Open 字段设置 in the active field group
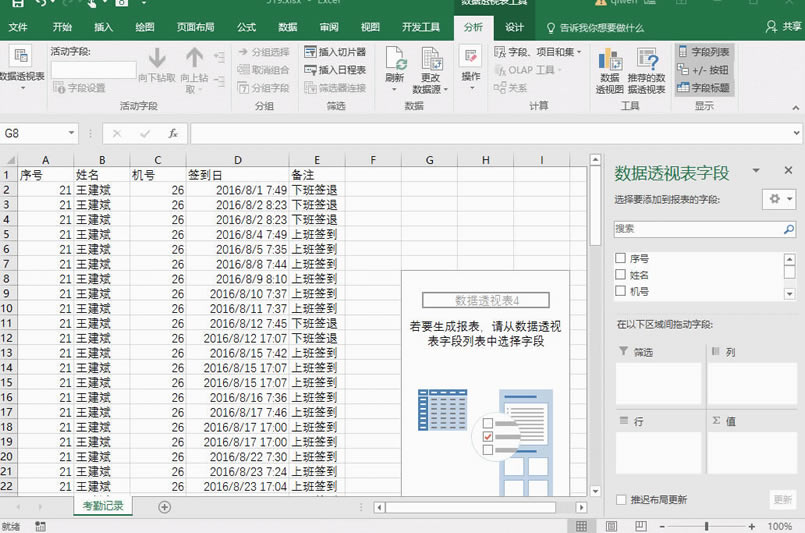This screenshot has height=533, width=805. (x=79, y=88)
